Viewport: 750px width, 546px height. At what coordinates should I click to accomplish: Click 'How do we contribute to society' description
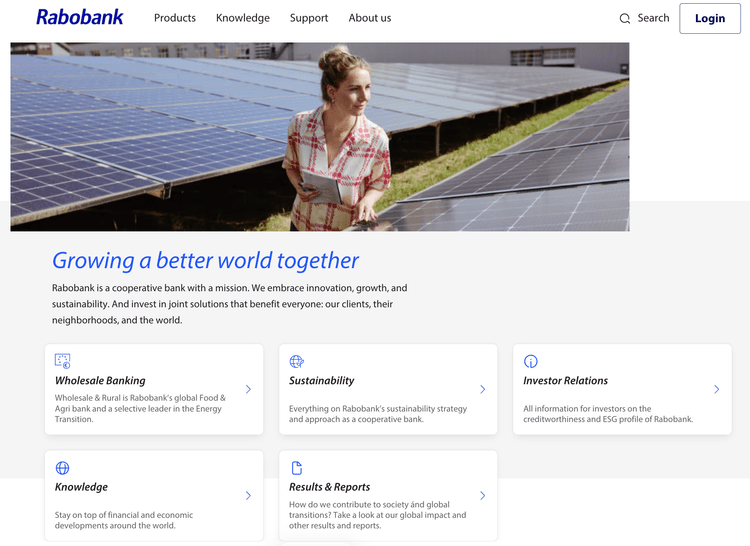pos(377,515)
